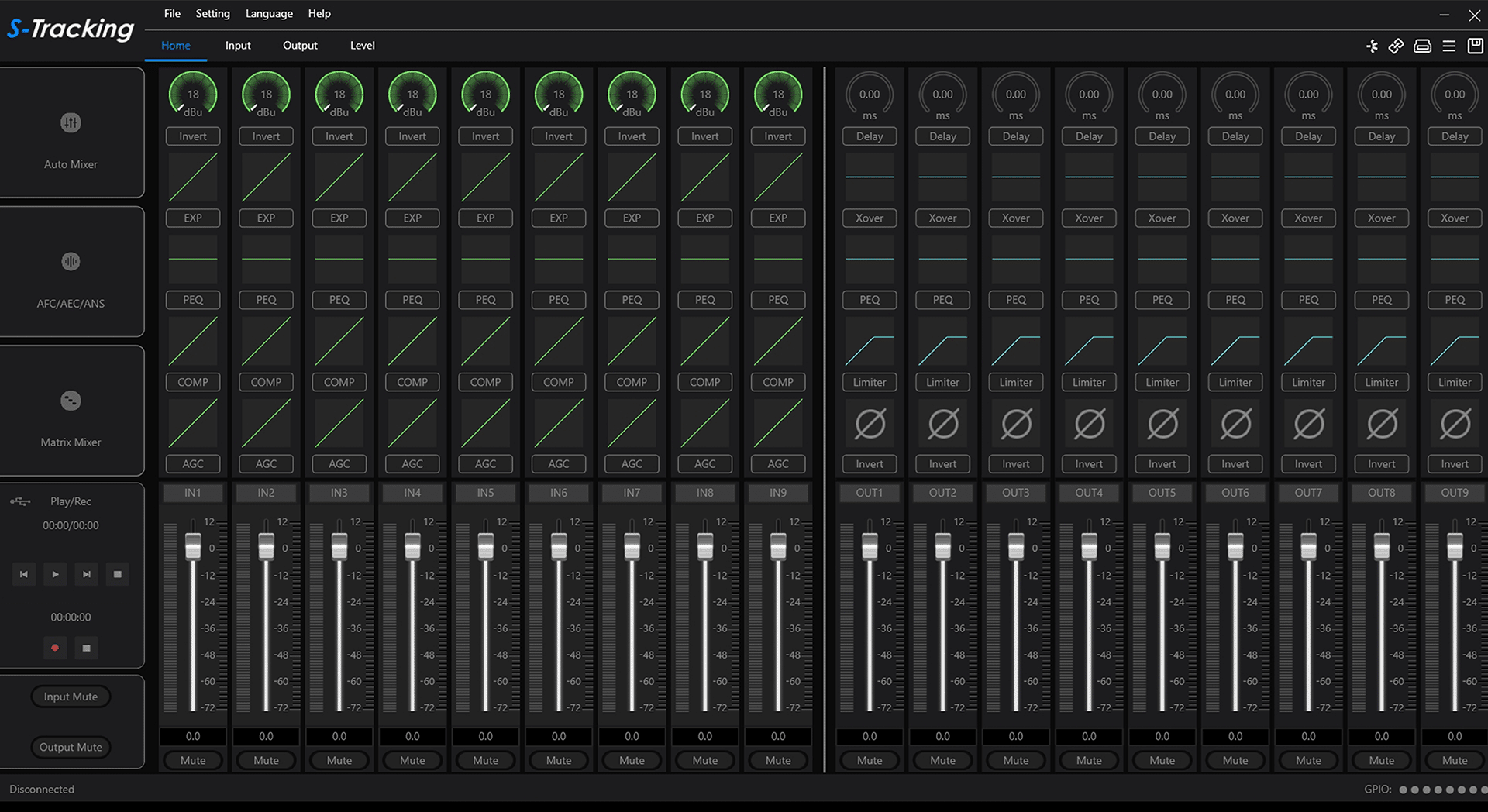This screenshot has width=1488, height=812.
Task: Expand the Setting menu
Action: pos(212,14)
